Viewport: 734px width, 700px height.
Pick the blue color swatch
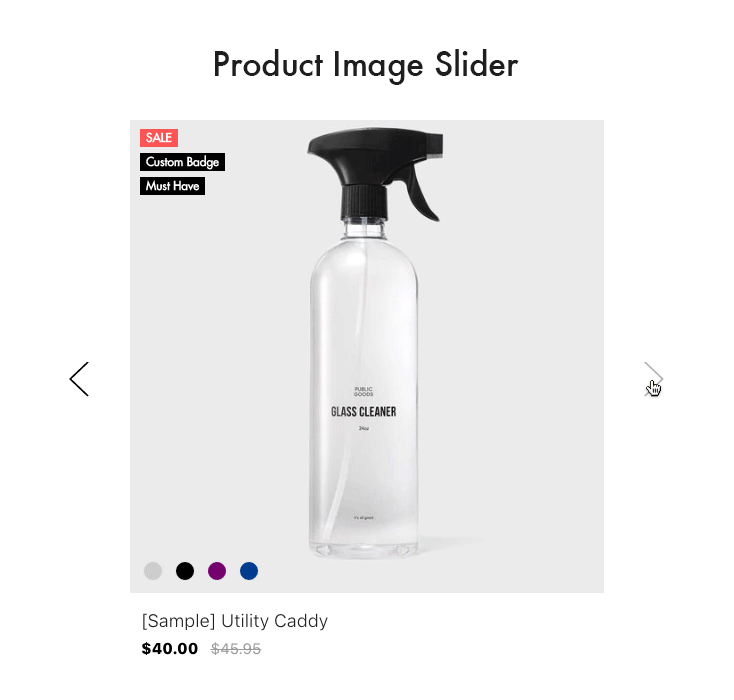point(249,571)
